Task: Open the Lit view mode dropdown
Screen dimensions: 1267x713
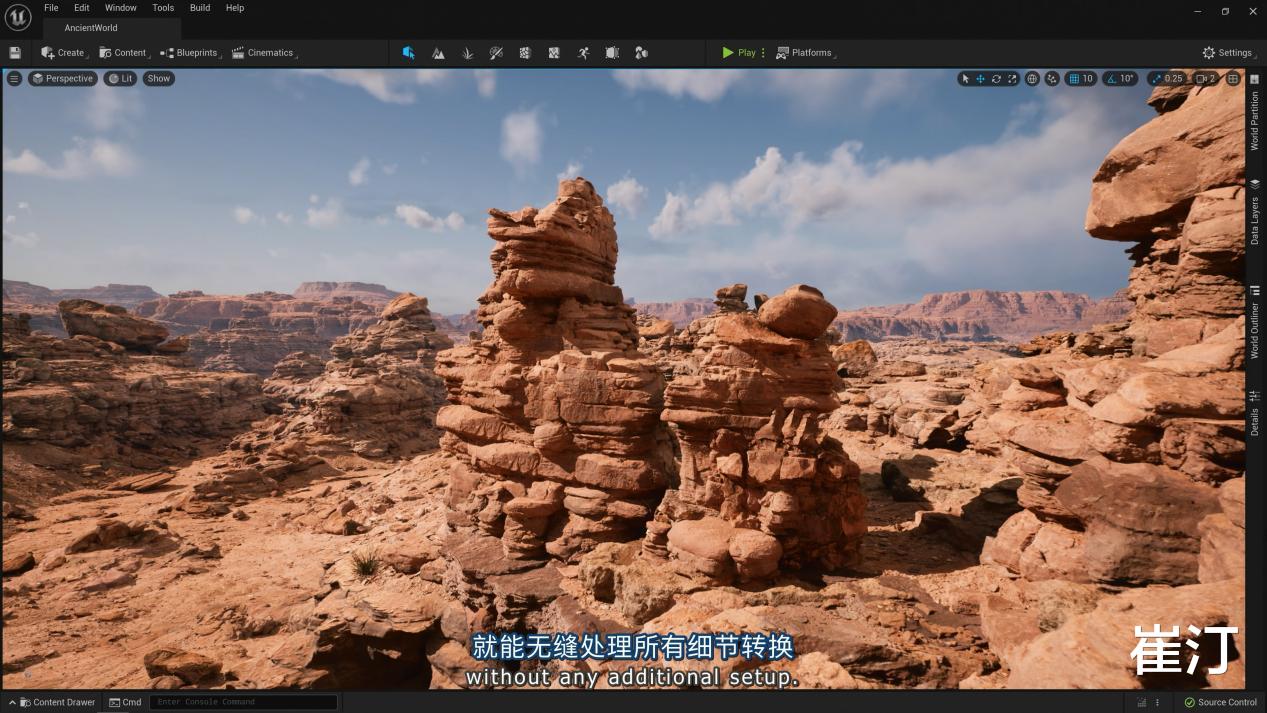Action: pos(121,79)
